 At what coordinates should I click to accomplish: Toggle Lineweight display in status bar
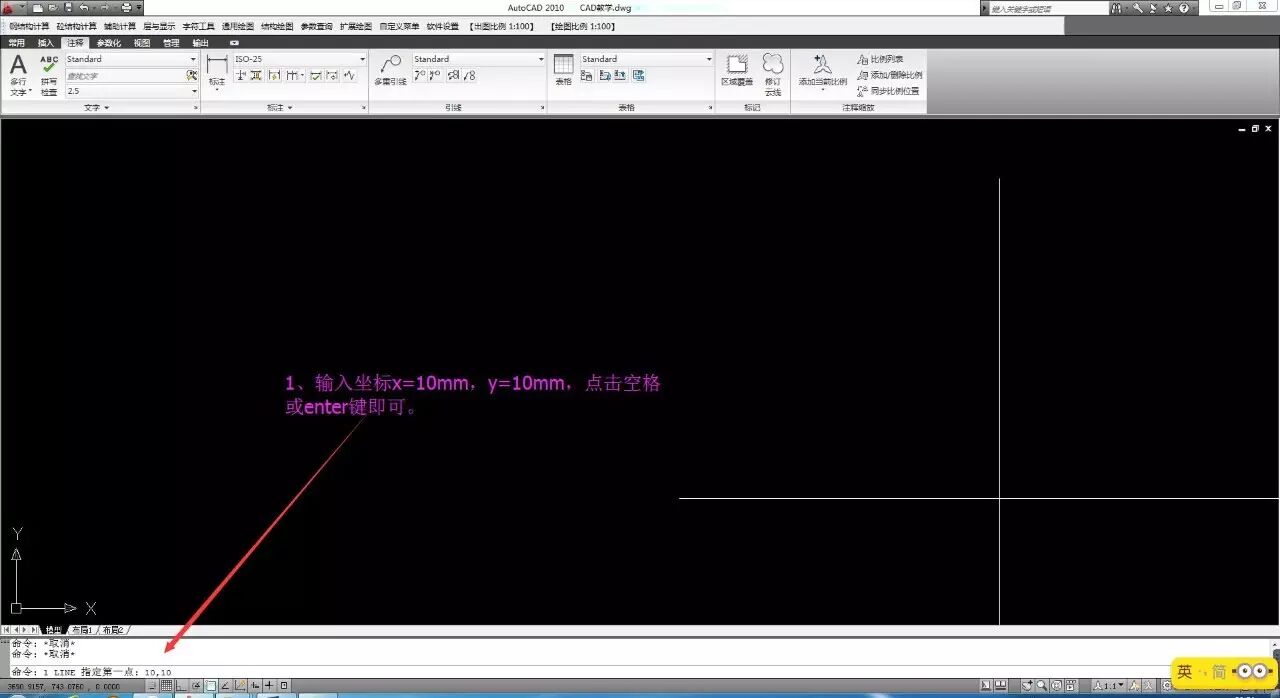pos(269,685)
